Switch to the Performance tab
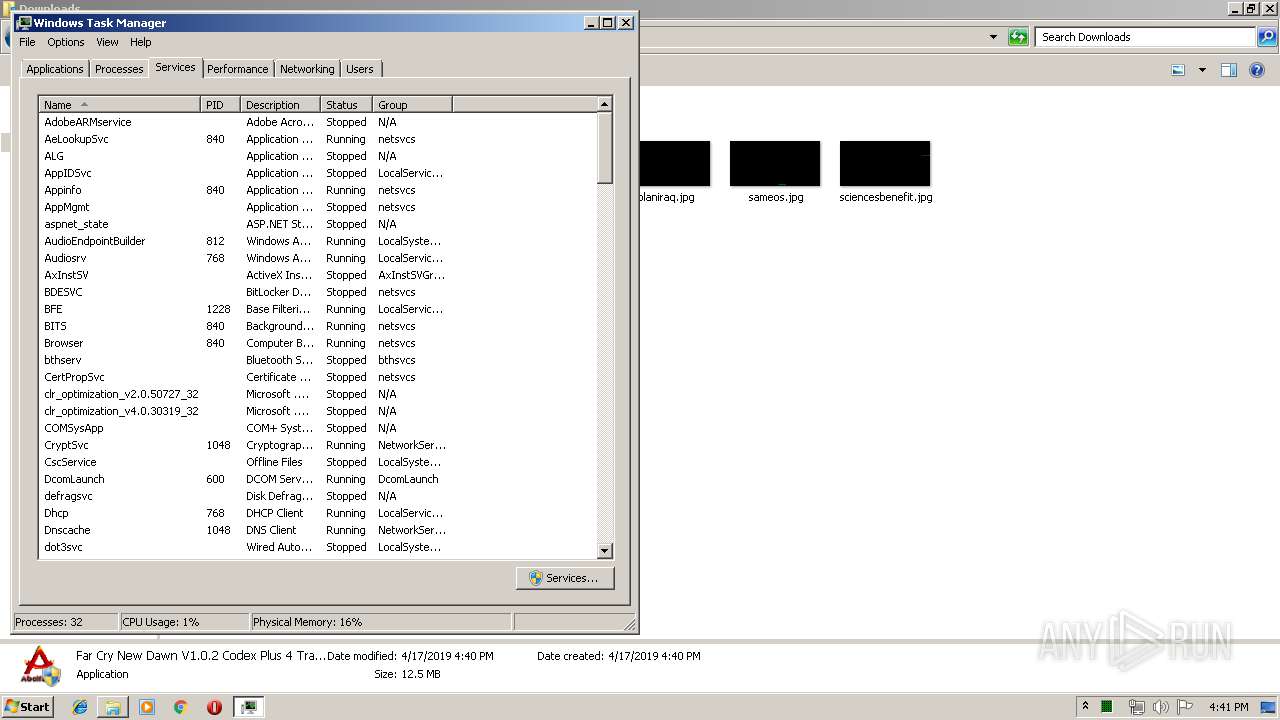 point(238,69)
